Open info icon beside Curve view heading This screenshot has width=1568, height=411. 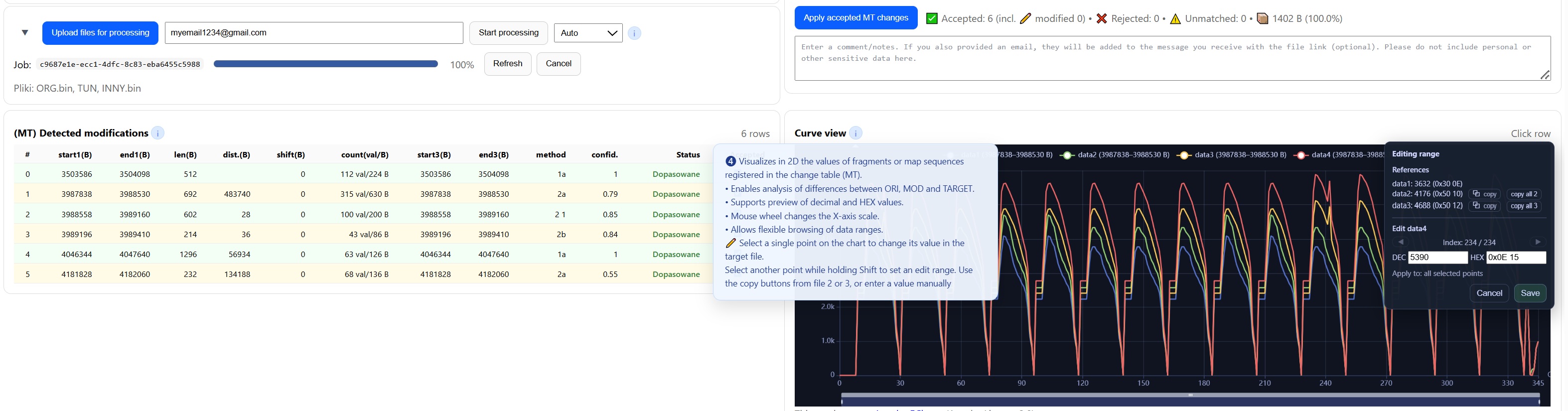coord(855,134)
